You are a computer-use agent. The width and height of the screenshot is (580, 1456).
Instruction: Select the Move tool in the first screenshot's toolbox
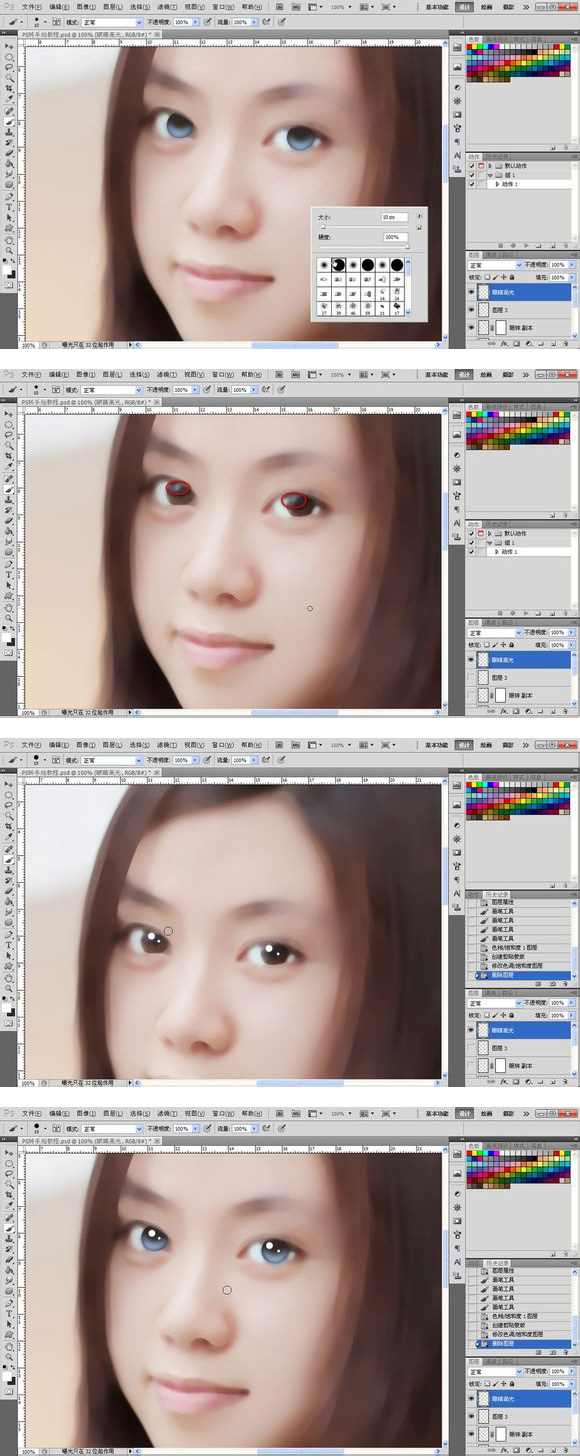click(x=9, y=46)
